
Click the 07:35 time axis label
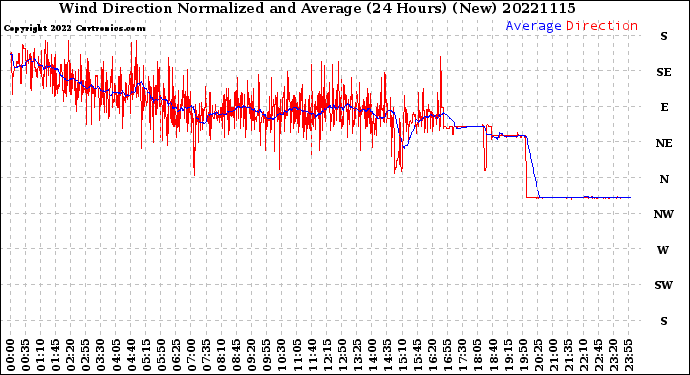(206, 355)
